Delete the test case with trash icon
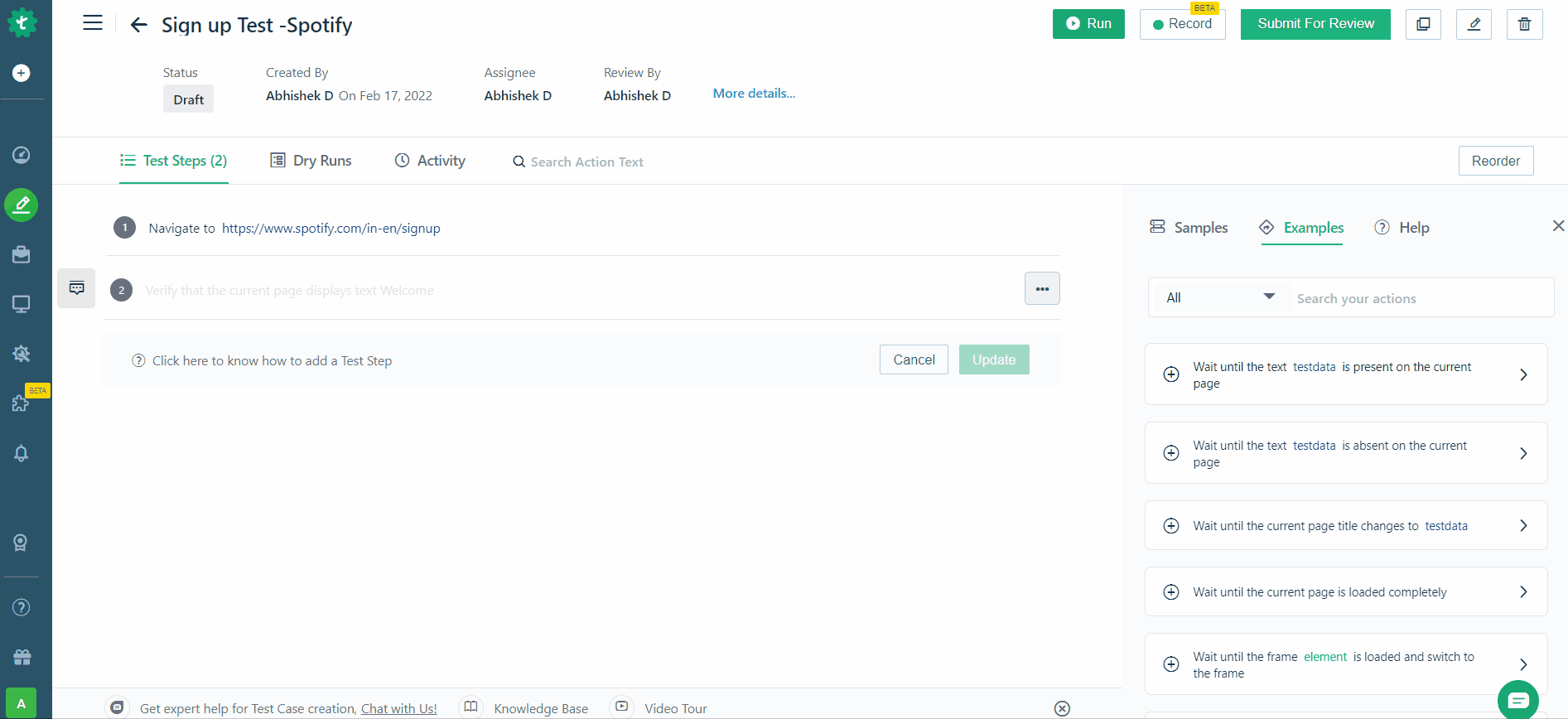The width and height of the screenshot is (1568, 719). 1524,24
